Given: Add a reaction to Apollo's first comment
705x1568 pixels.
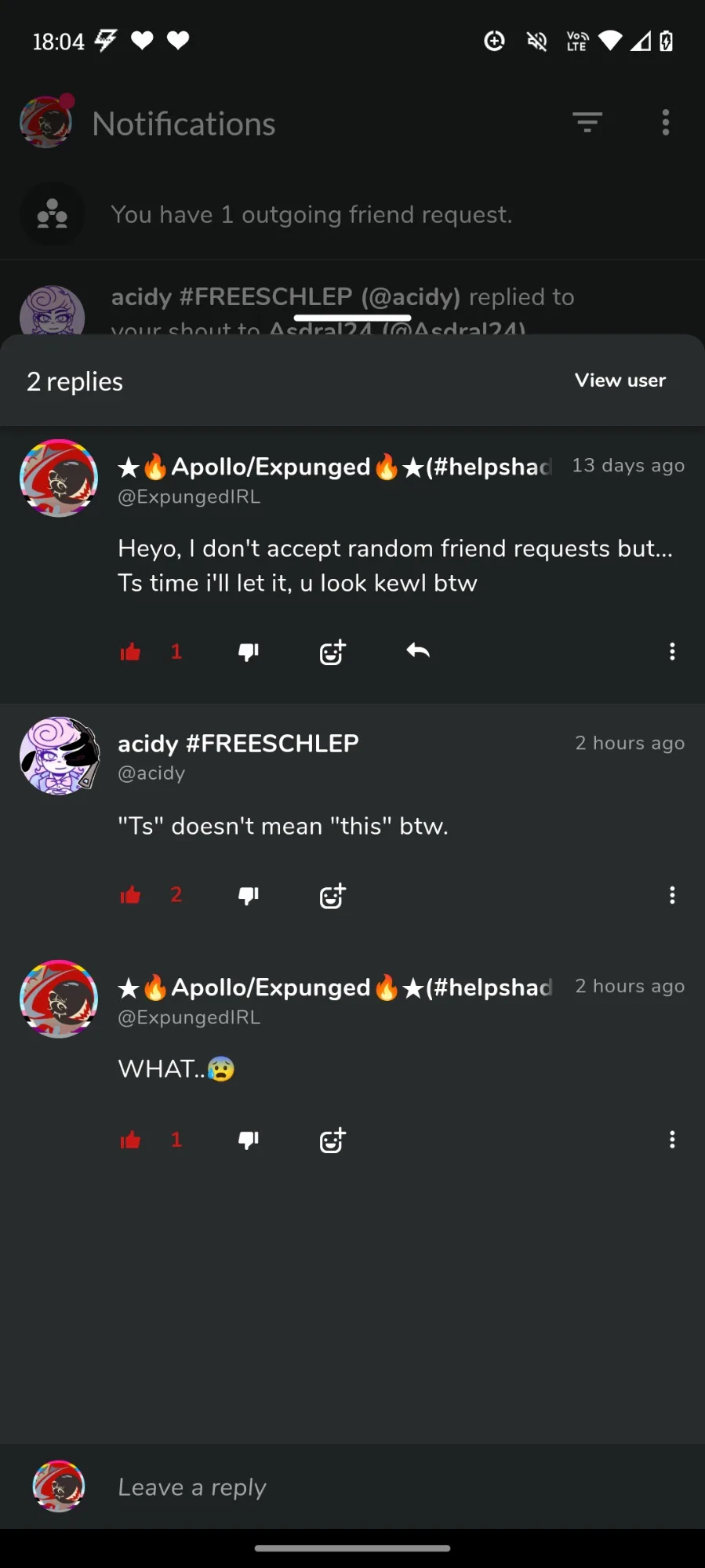Looking at the screenshot, I should point(333,652).
